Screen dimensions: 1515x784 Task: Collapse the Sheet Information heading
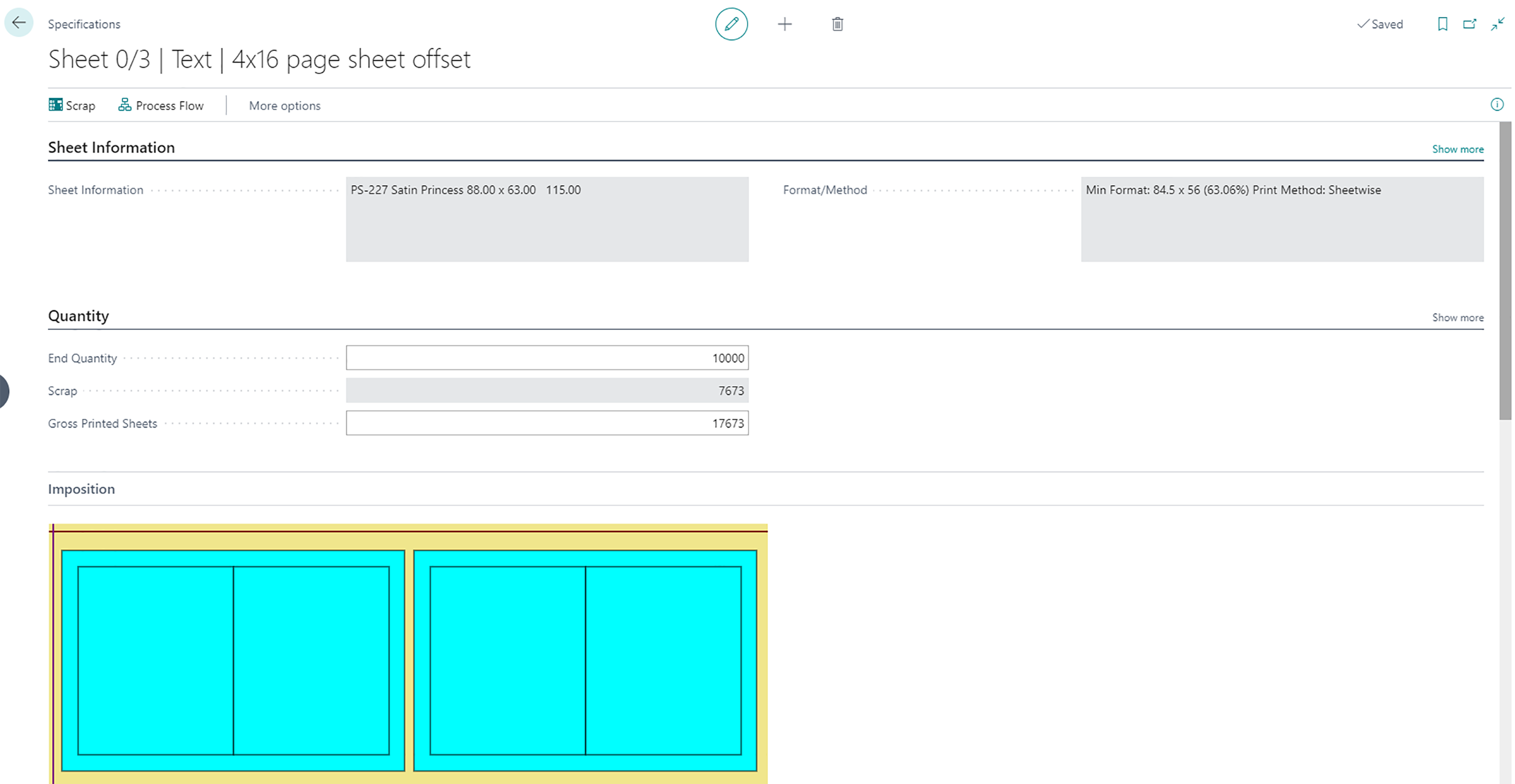click(x=111, y=147)
